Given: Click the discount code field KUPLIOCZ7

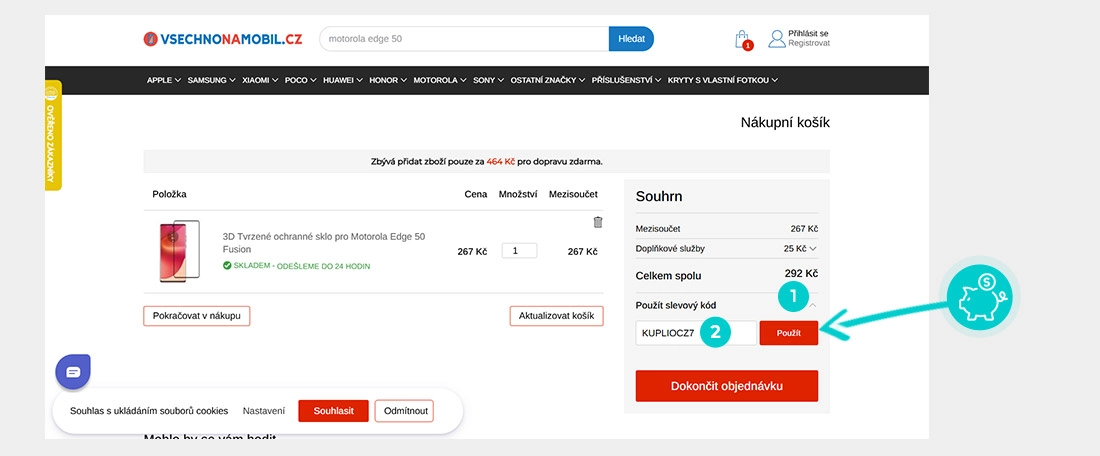Looking at the screenshot, I should click(x=696, y=333).
